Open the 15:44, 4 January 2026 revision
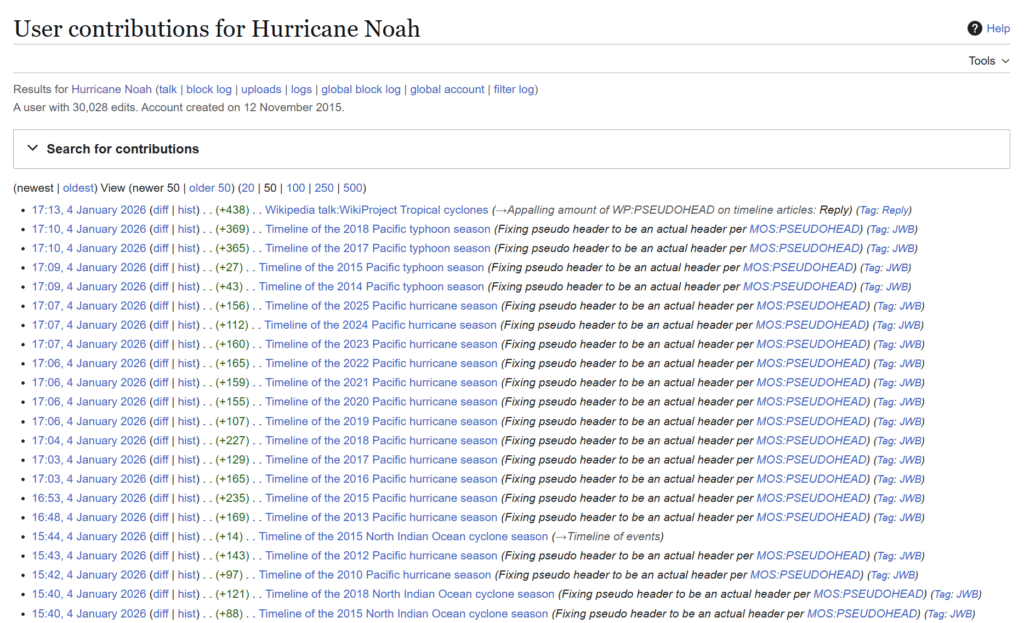The height and width of the screenshot is (623, 1024). (89, 537)
